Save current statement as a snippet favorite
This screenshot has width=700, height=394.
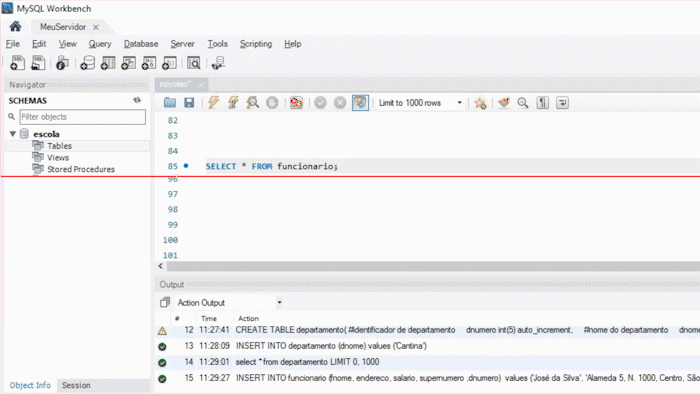pos(480,103)
